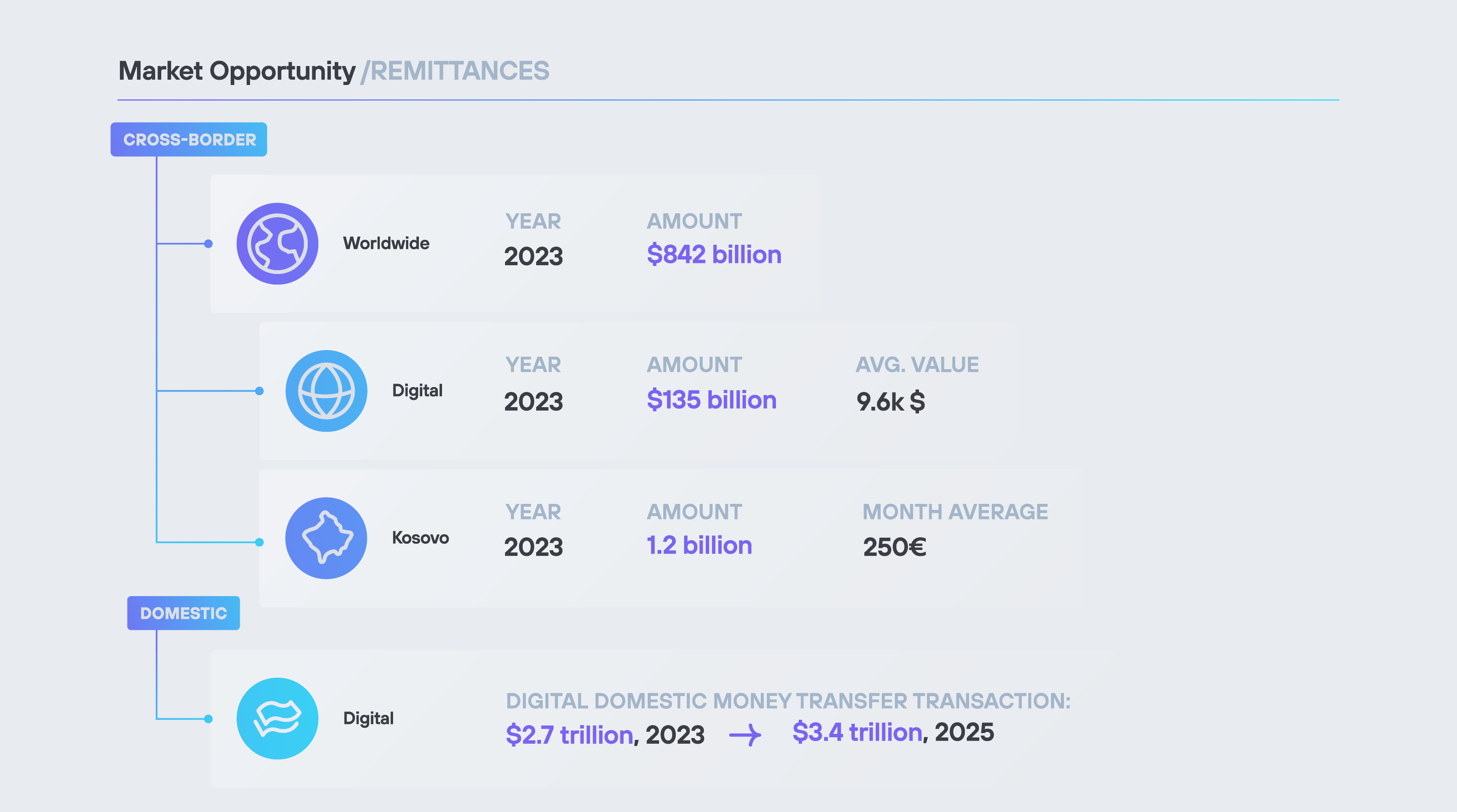
Task: Click the Worldwide earth globe icon
Action: [x=277, y=244]
